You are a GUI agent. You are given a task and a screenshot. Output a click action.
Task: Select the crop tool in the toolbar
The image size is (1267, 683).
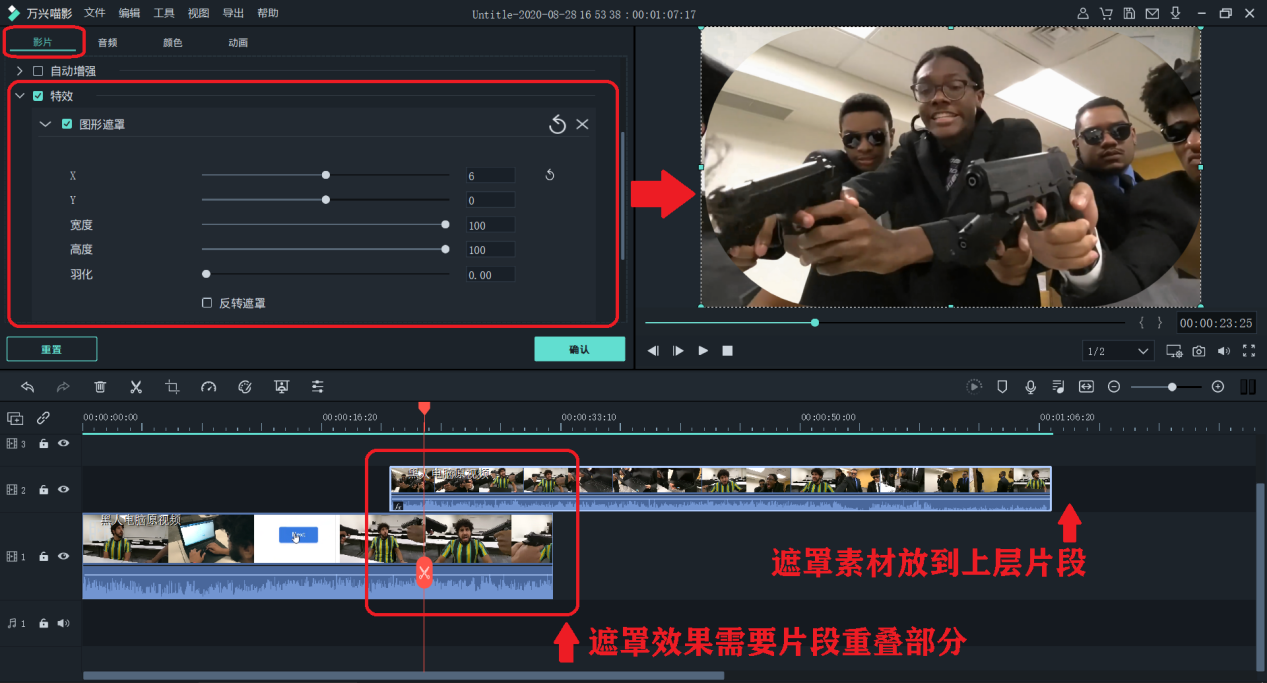point(172,387)
